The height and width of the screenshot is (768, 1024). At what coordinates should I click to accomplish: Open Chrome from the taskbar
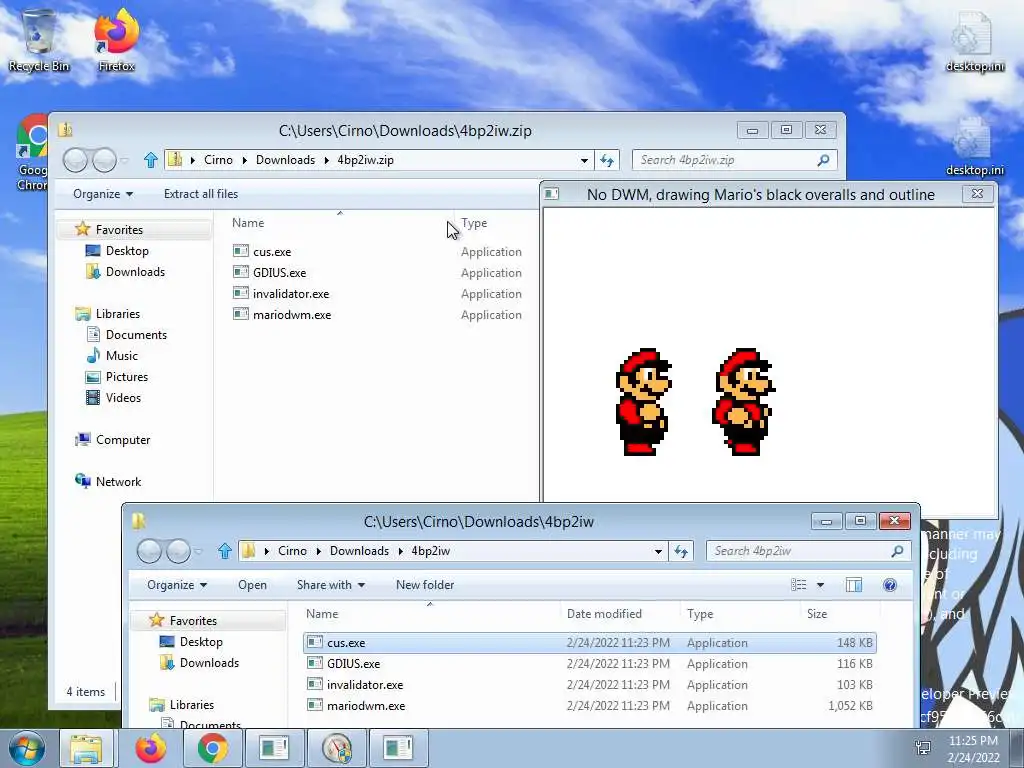pos(213,748)
